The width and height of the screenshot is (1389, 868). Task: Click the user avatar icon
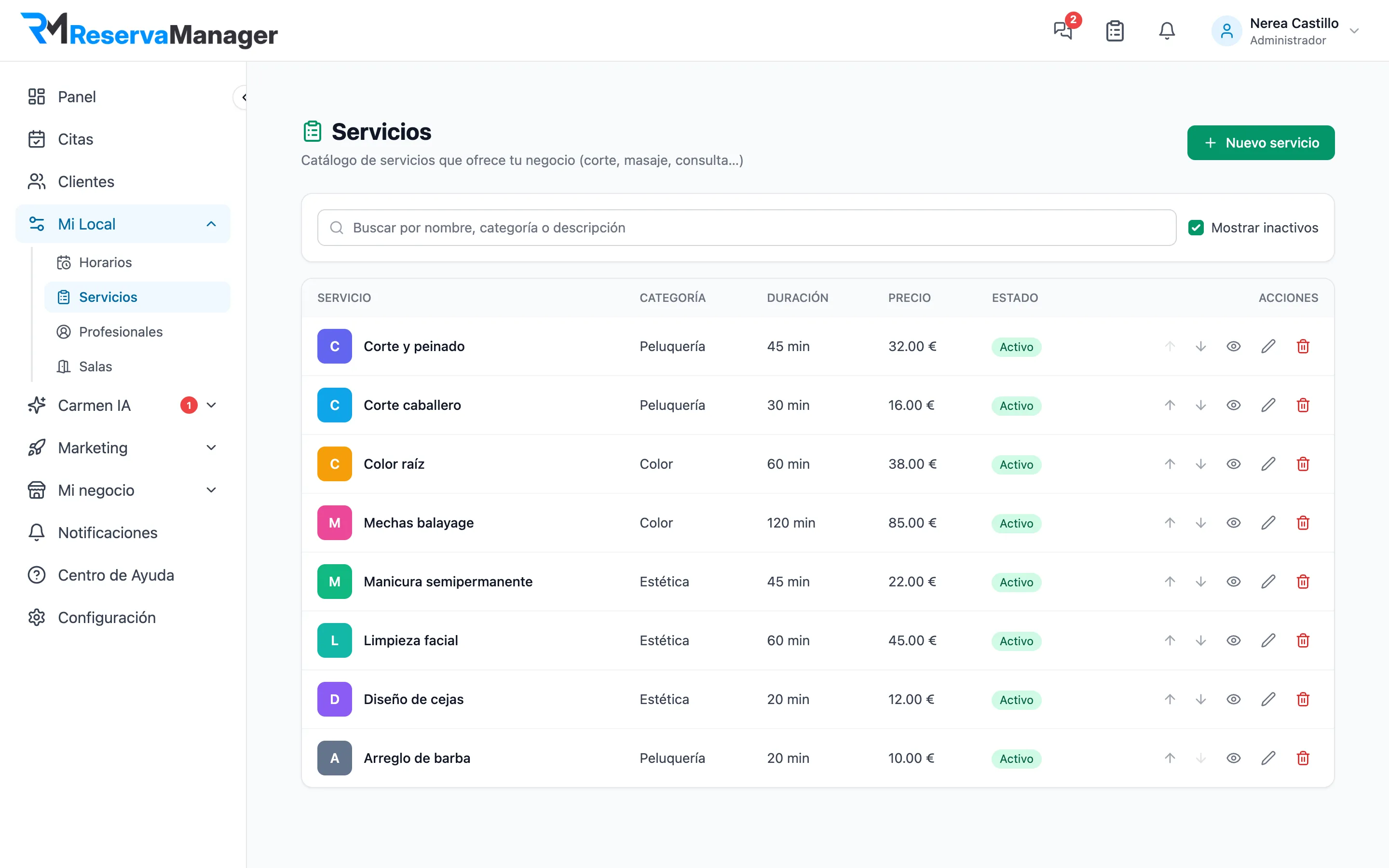pyautogui.click(x=1226, y=31)
